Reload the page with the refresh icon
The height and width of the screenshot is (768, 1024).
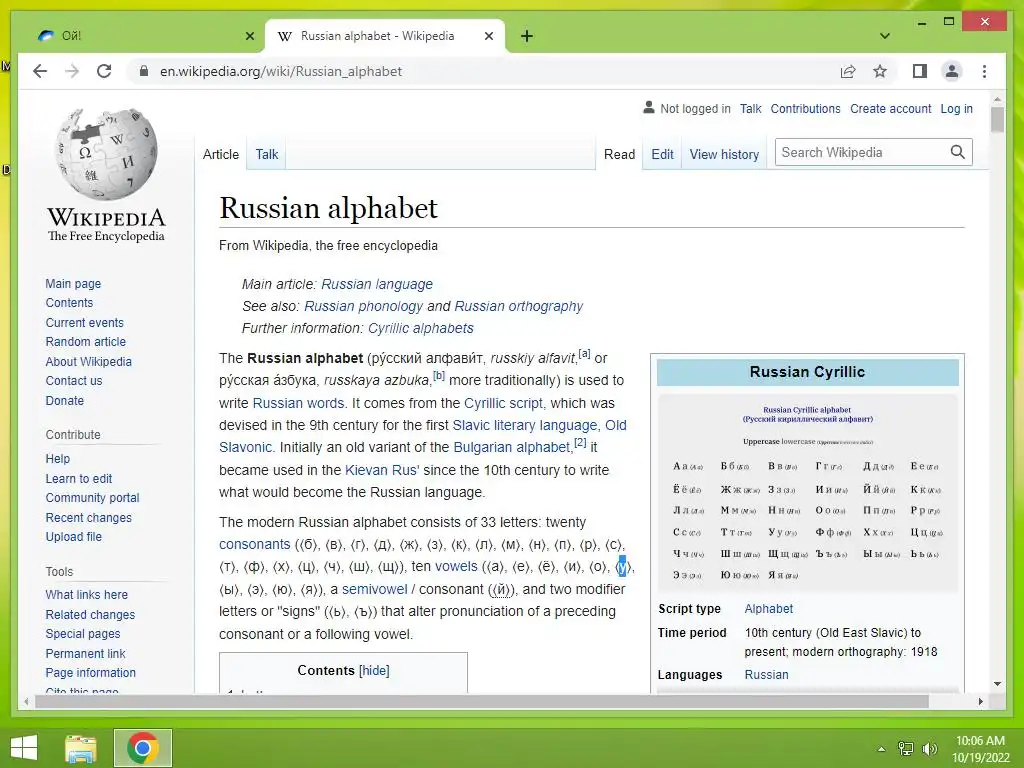(x=104, y=71)
